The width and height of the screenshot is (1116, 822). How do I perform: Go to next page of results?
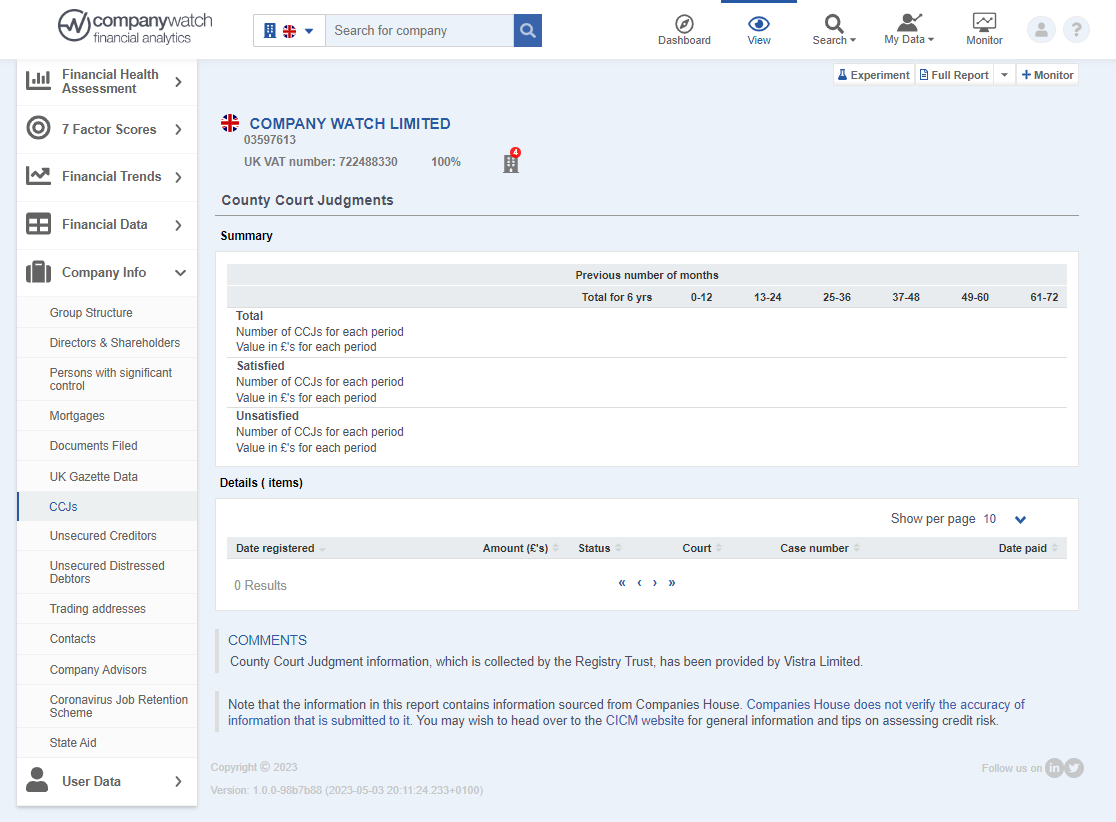click(655, 583)
